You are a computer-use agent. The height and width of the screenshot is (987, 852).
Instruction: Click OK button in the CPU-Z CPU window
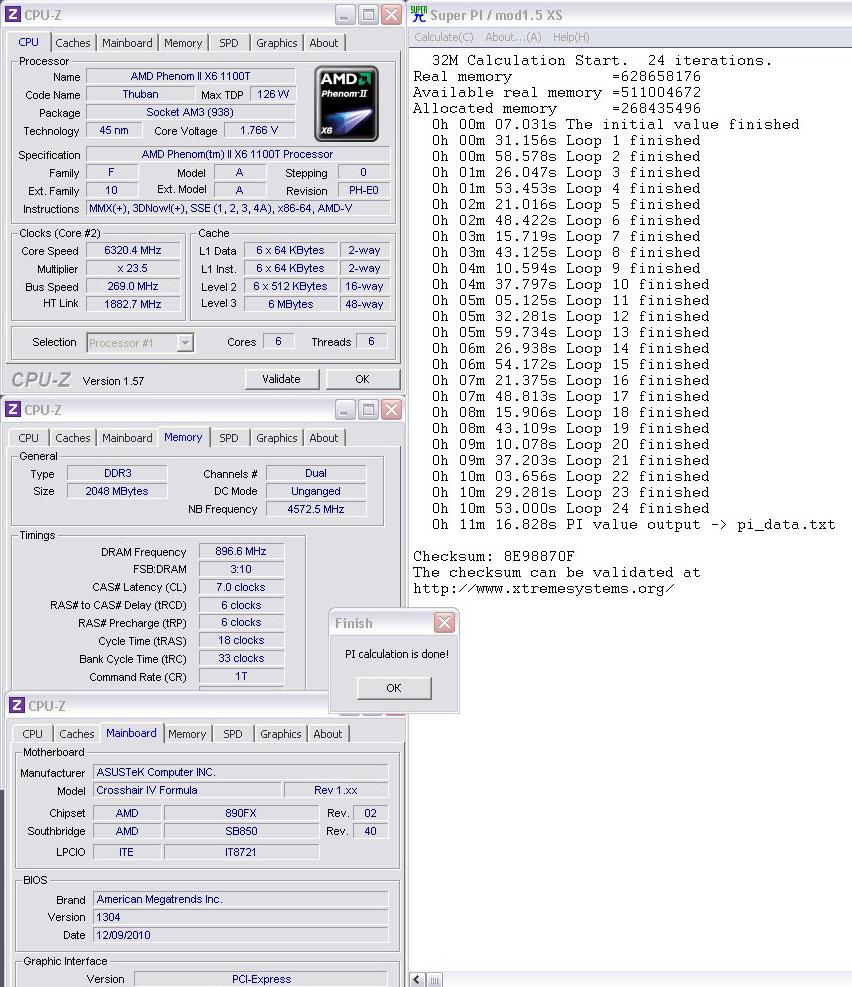362,379
